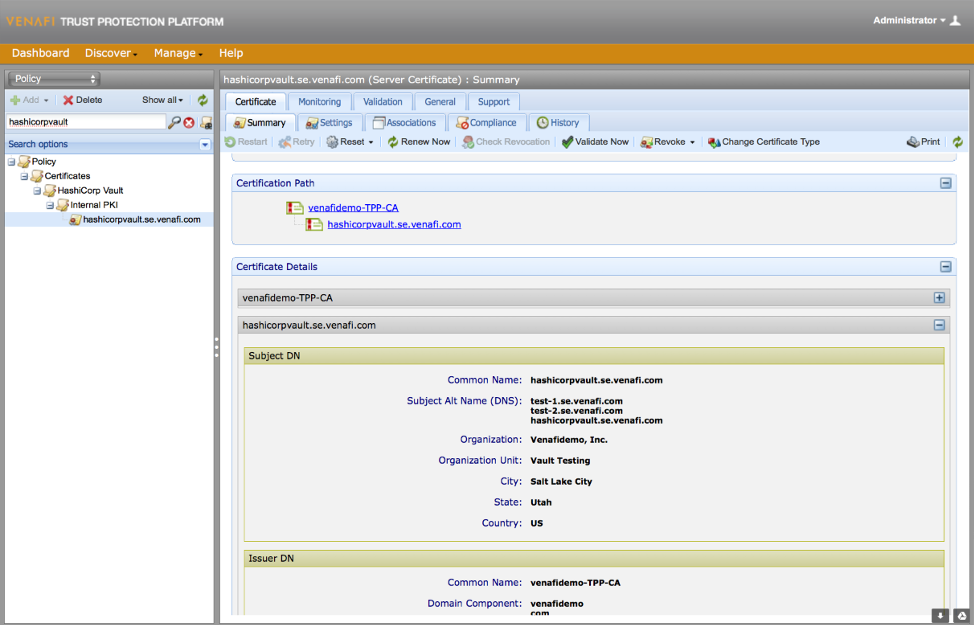This screenshot has height=625, width=974.
Task: Refresh the summary using green toolbar icon
Action: pos(958,142)
